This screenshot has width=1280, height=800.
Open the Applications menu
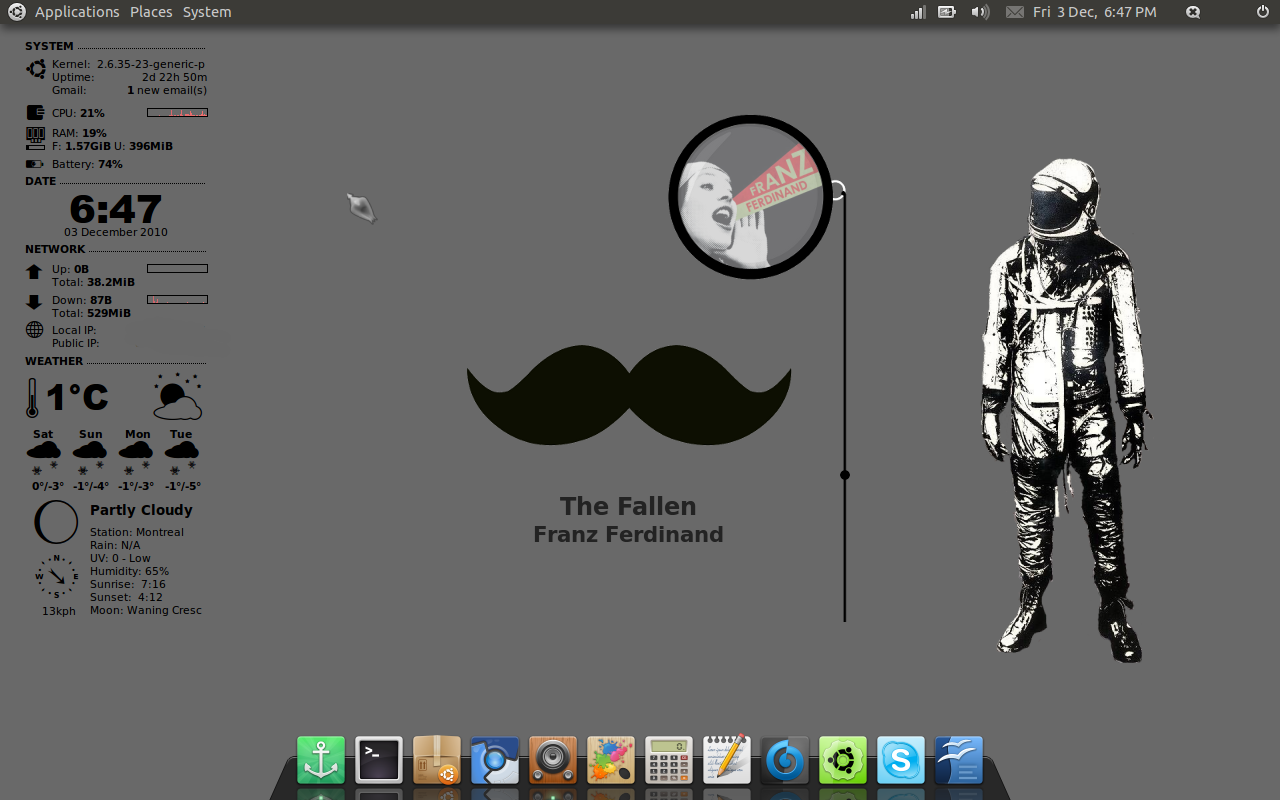pyautogui.click(x=77, y=12)
